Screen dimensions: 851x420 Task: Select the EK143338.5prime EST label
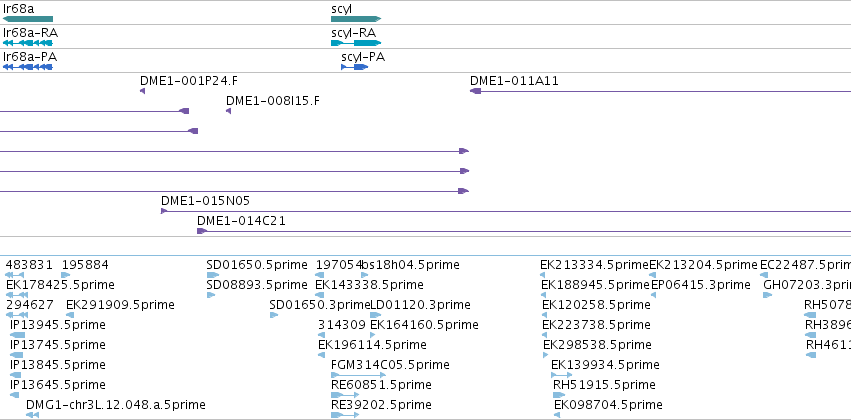(370, 285)
